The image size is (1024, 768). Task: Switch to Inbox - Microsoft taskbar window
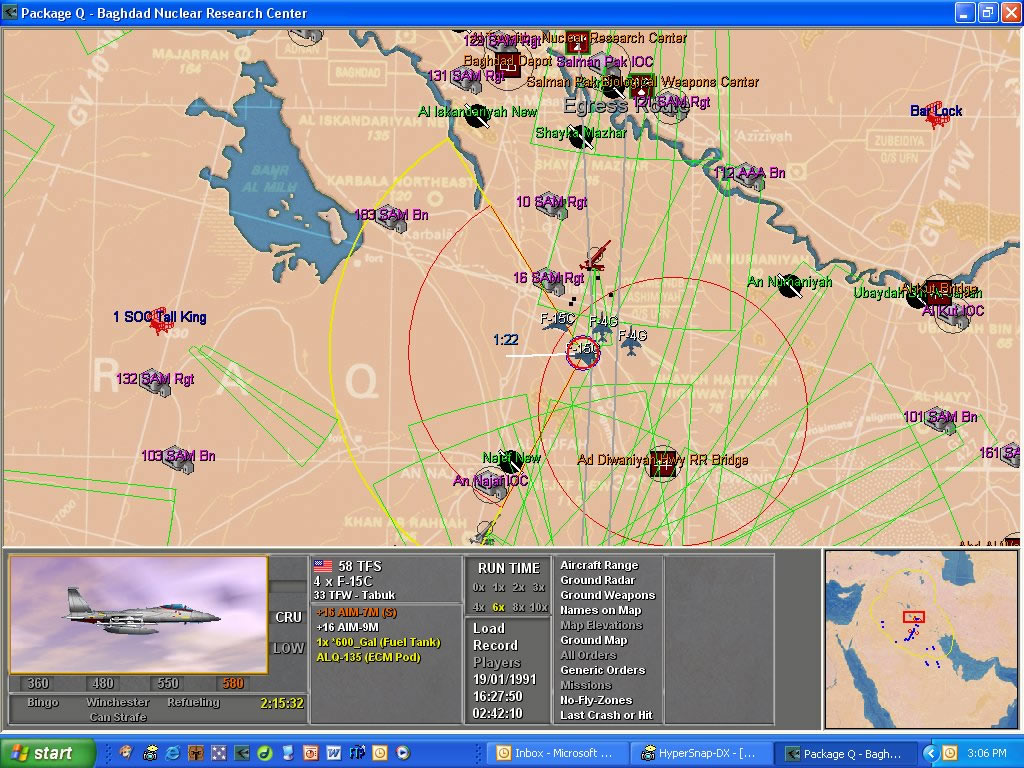click(561, 753)
